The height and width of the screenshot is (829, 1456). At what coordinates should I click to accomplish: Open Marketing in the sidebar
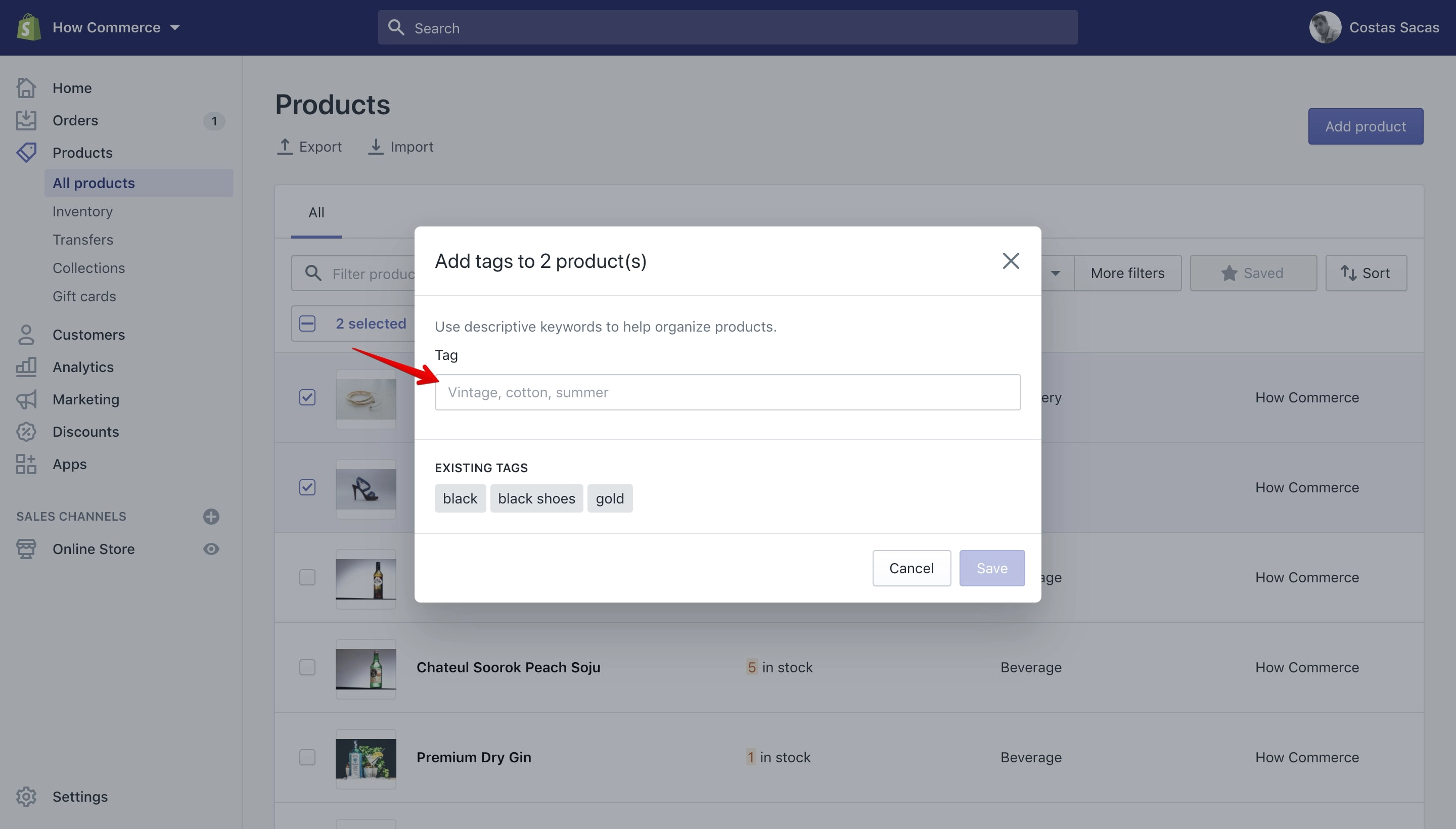click(x=86, y=399)
